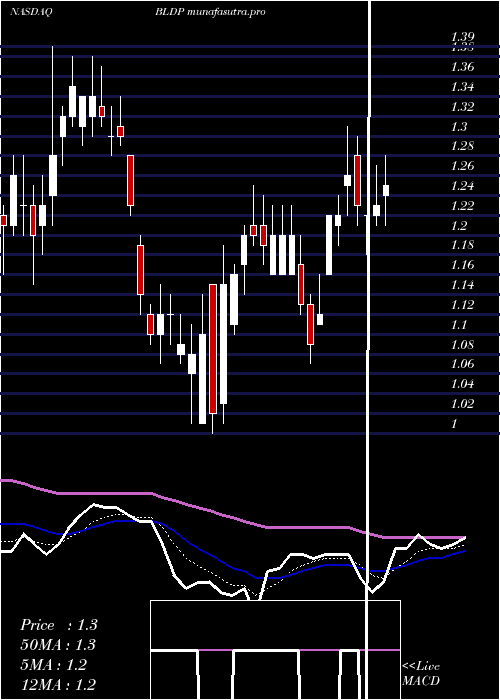
Task: Select the 1.2 price axis label
Action: coord(459,226)
